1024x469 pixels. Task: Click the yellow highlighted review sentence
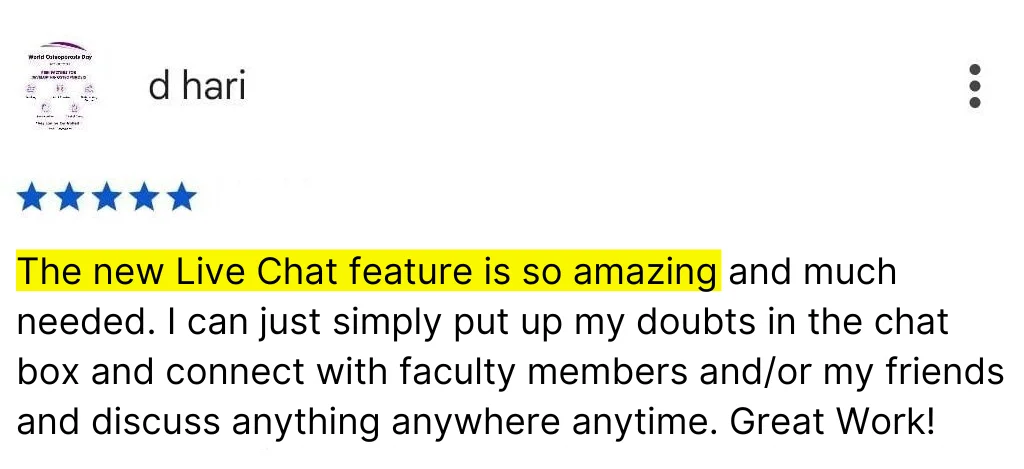click(368, 271)
